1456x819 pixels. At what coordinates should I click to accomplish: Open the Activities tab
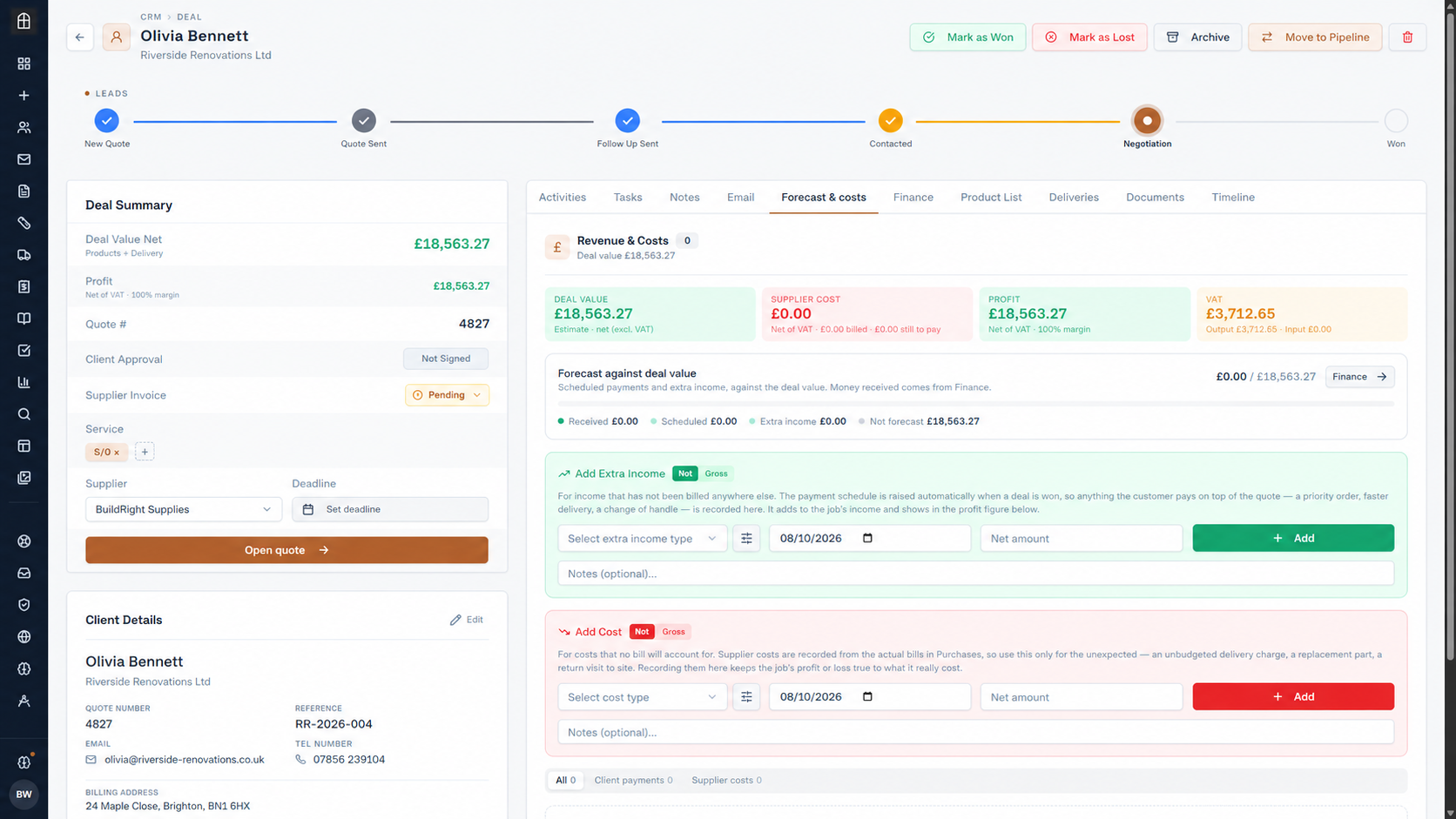(562, 198)
